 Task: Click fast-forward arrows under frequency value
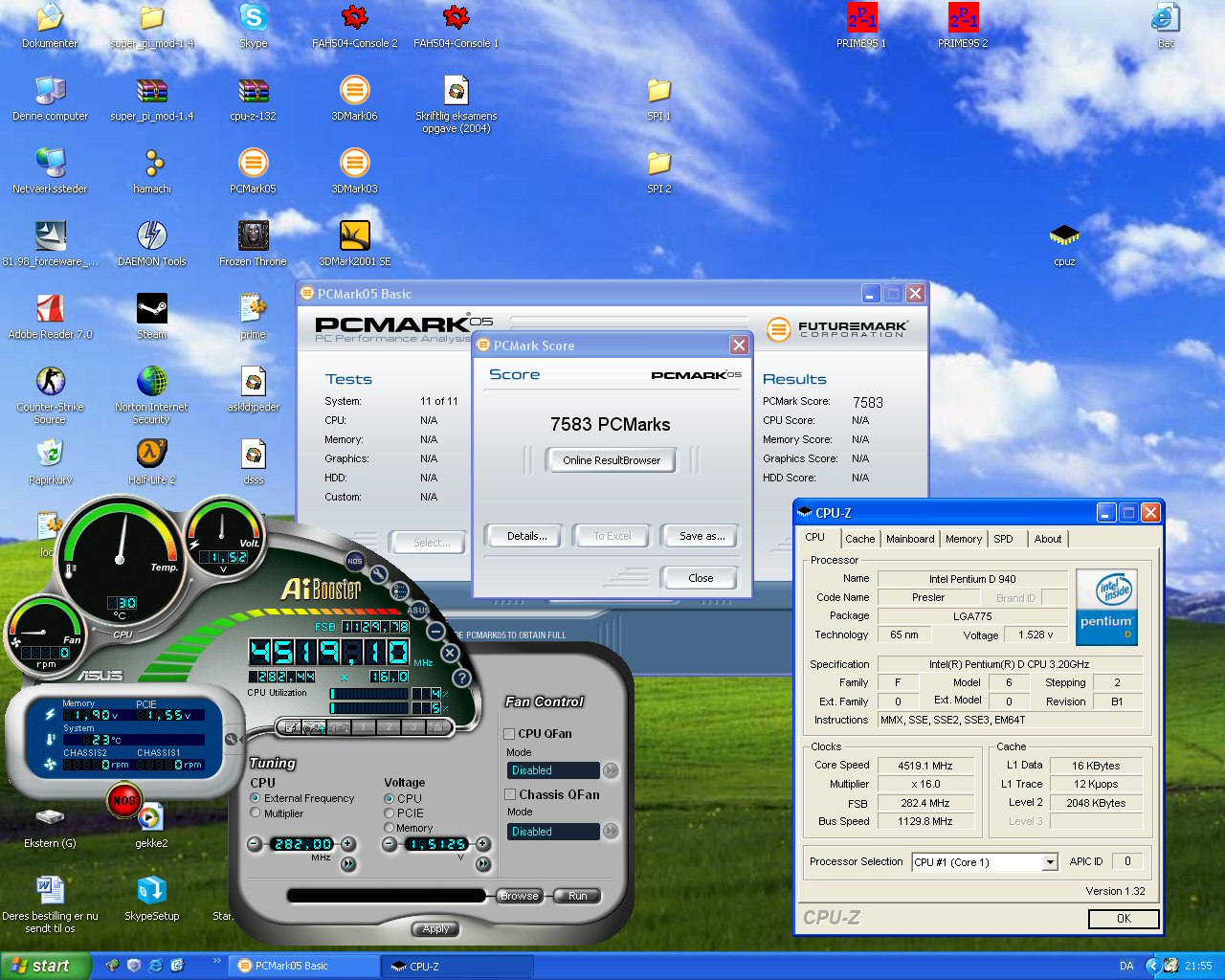(x=348, y=864)
